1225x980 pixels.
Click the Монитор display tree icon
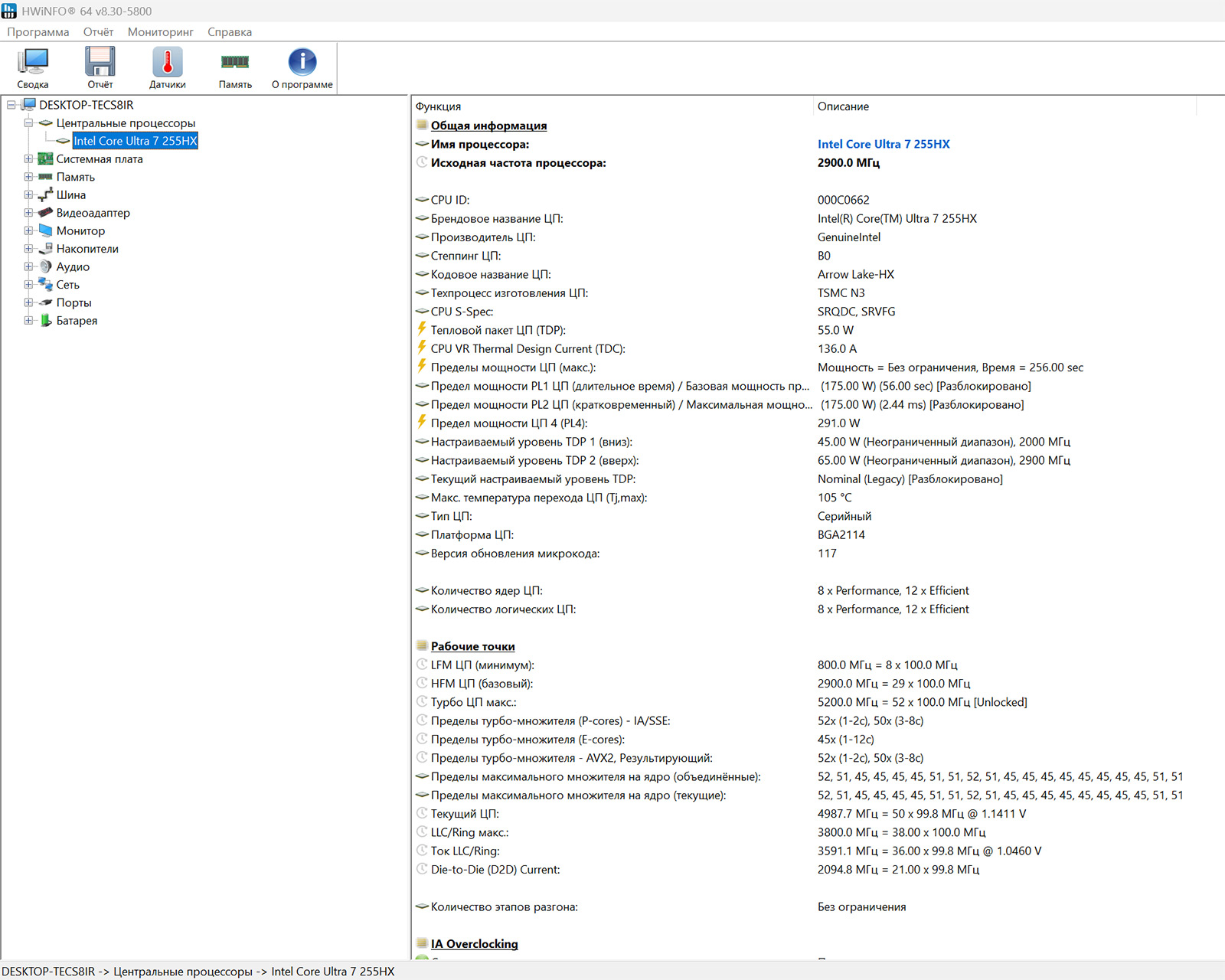point(46,231)
